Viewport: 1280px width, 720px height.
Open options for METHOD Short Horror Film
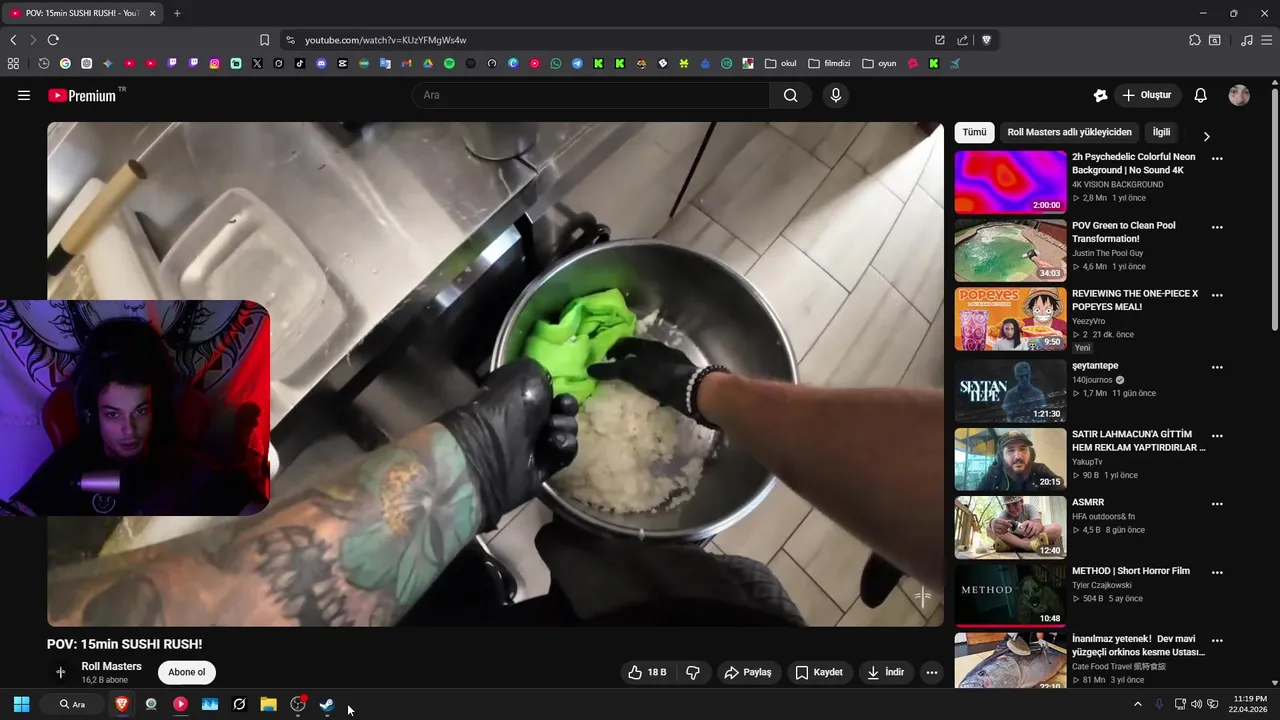click(x=1217, y=573)
